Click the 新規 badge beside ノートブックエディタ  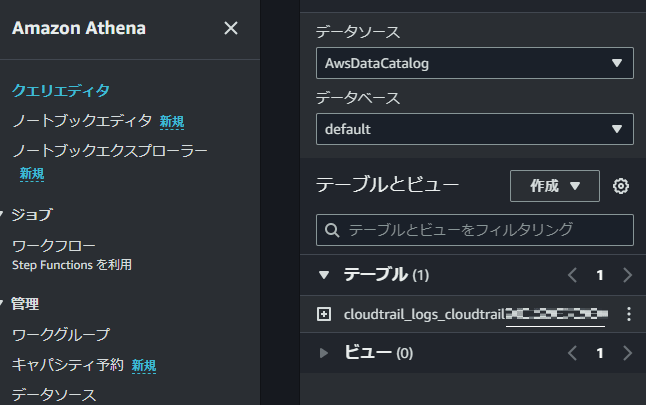172,122
